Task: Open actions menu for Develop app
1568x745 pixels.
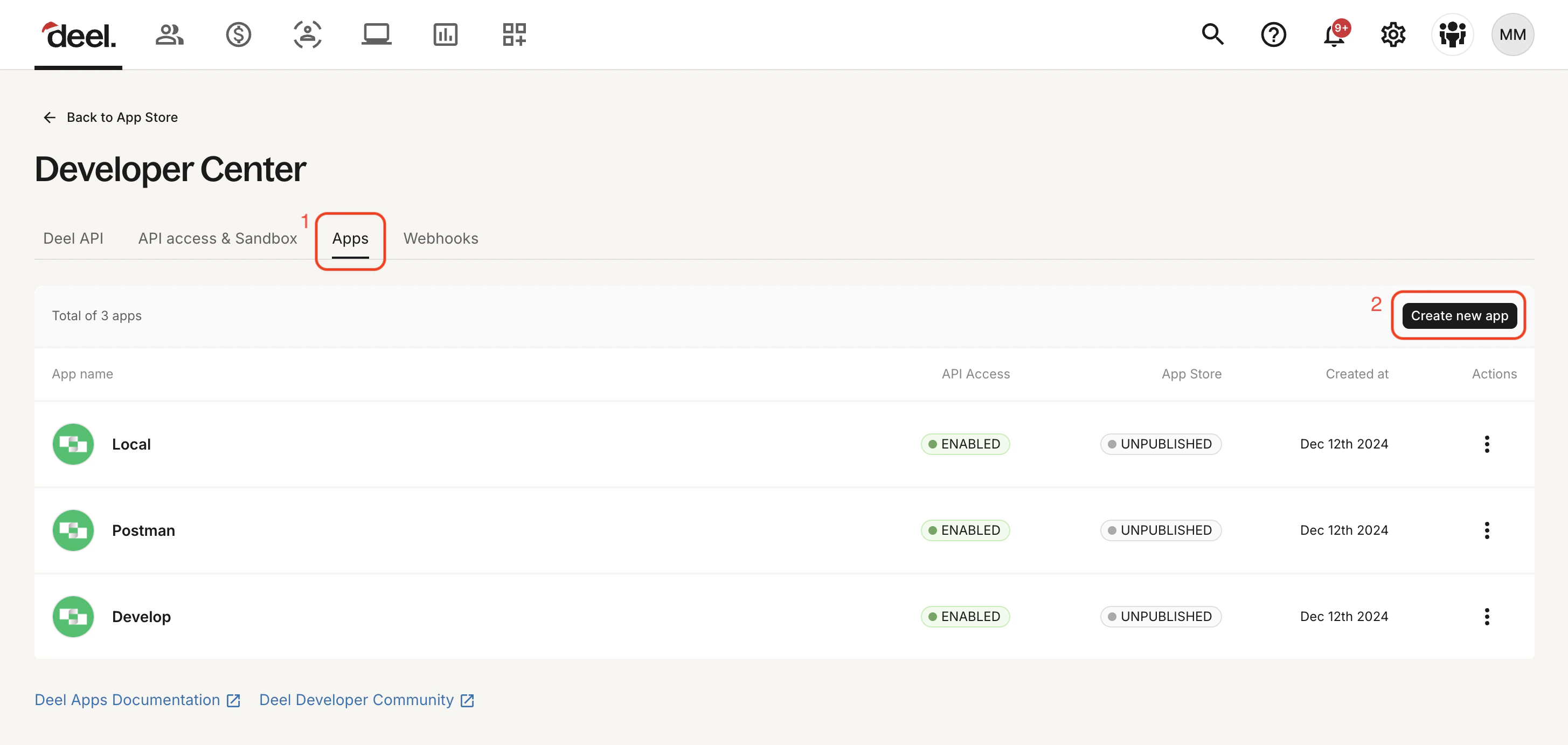Action: [x=1487, y=617]
